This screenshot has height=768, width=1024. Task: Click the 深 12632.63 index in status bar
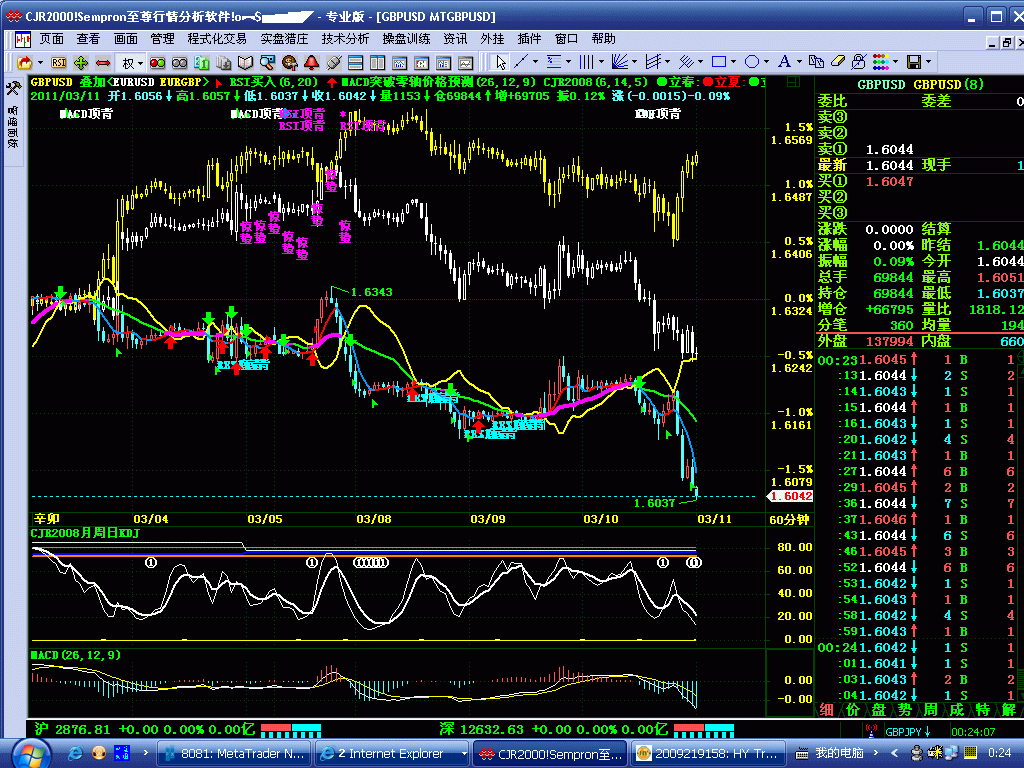(x=481, y=729)
